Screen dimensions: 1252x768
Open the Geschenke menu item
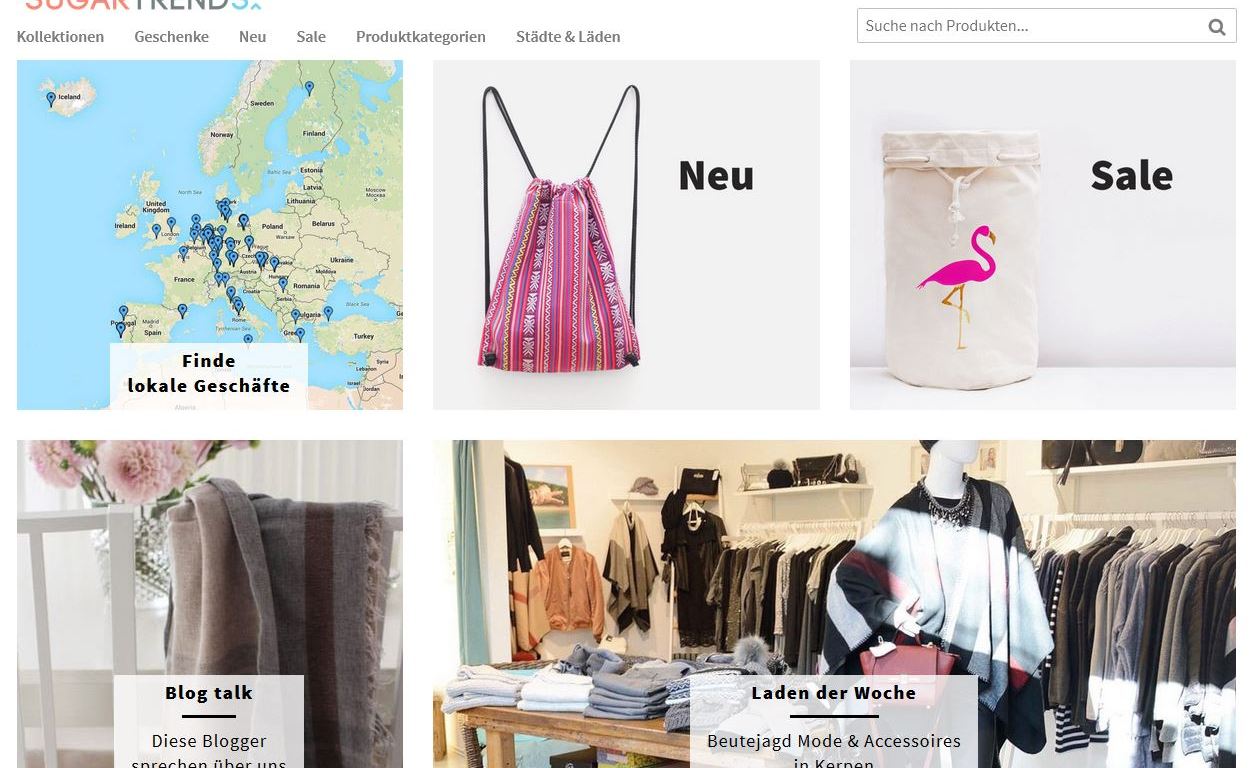point(171,37)
